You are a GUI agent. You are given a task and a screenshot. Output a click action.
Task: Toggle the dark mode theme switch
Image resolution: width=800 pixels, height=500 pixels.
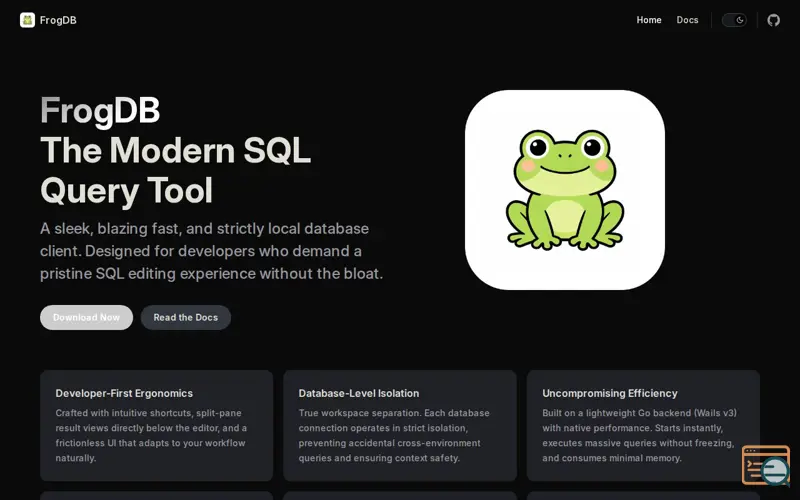coord(734,20)
